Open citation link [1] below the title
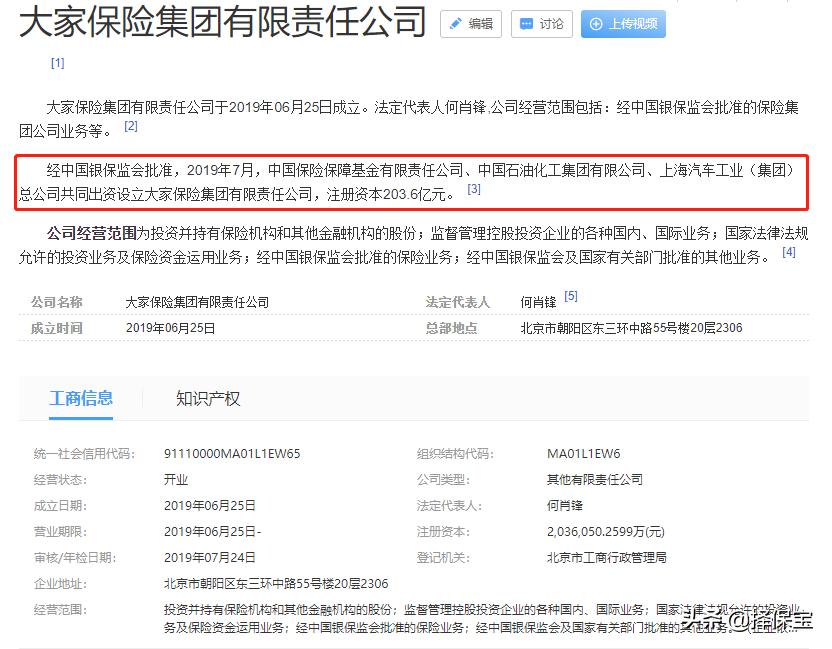 point(57,62)
